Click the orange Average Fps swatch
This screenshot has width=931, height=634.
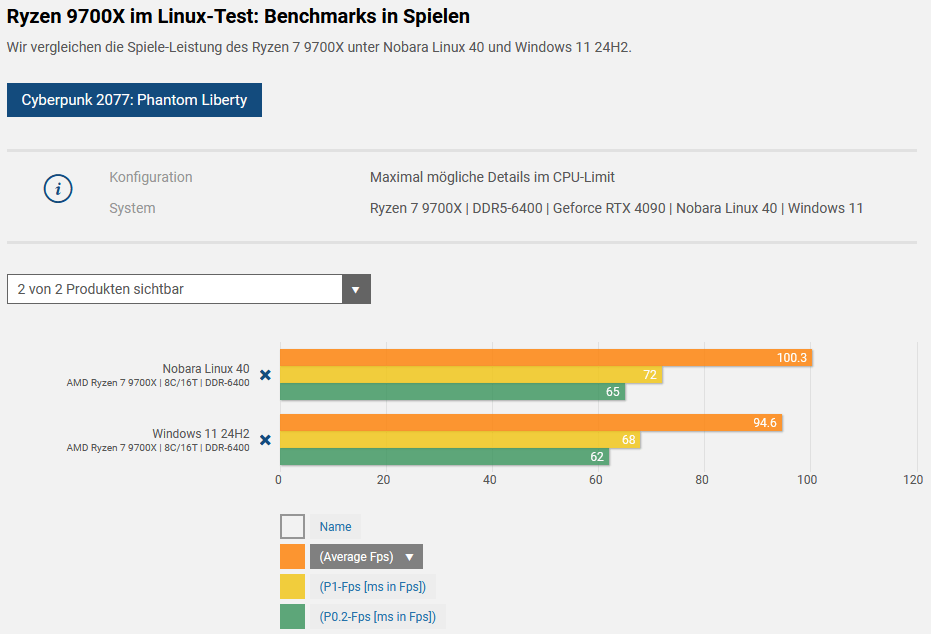[x=292, y=557]
